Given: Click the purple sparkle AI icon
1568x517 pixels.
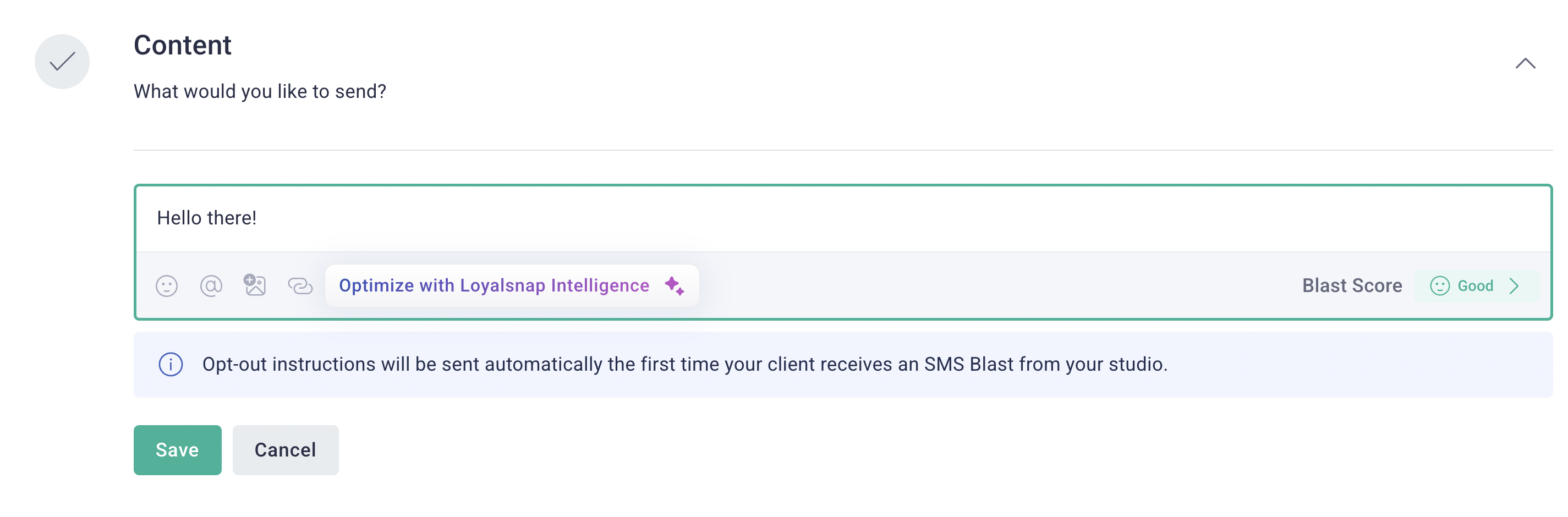Looking at the screenshot, I should (675, 285).
